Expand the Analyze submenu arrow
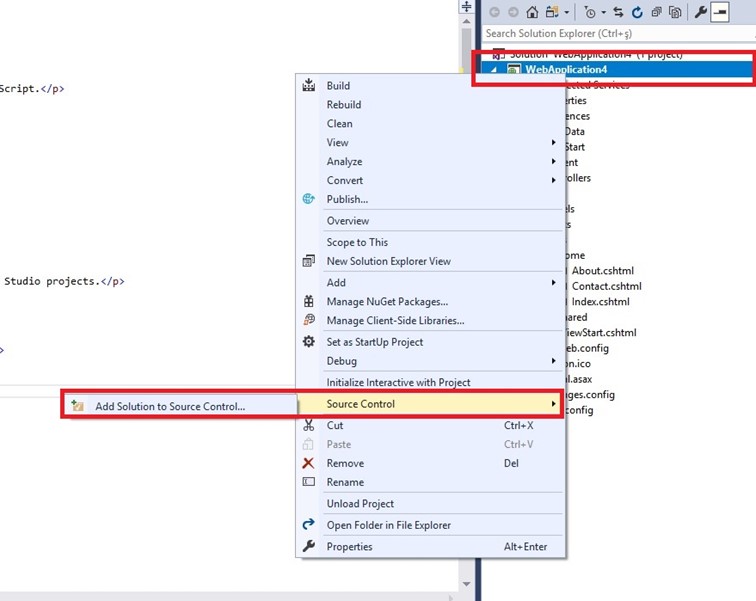Image resolution: width=756 pixels, height=601 pixels. click(554, 161)
